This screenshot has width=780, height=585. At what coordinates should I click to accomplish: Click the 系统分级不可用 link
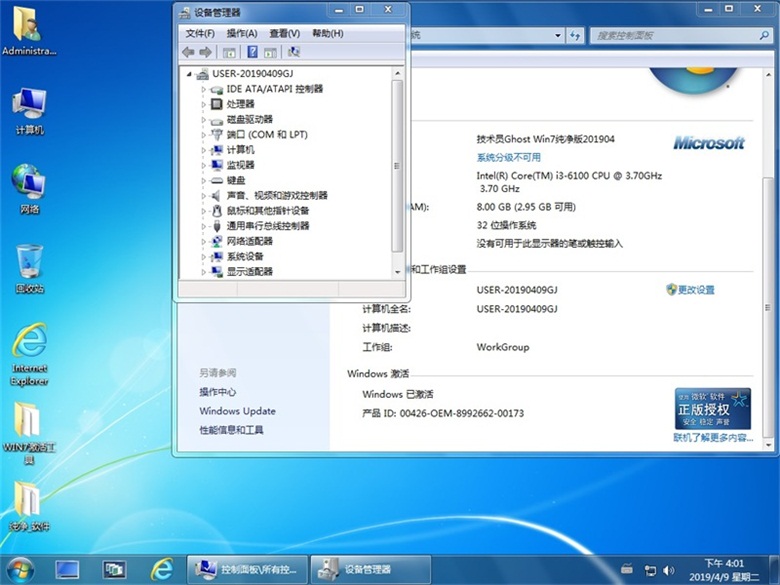click(508, 158)
